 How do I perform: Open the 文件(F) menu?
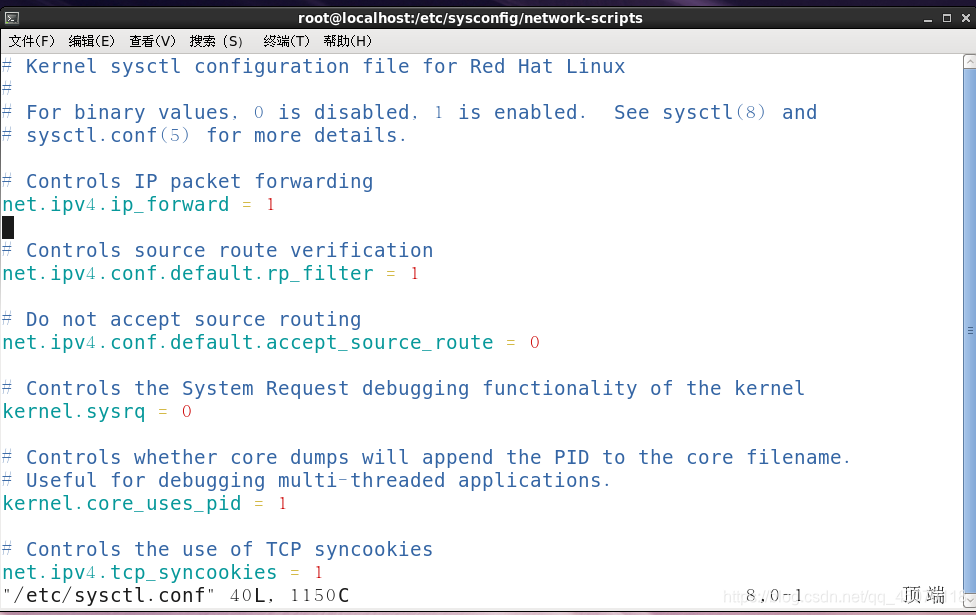point(32,41)
